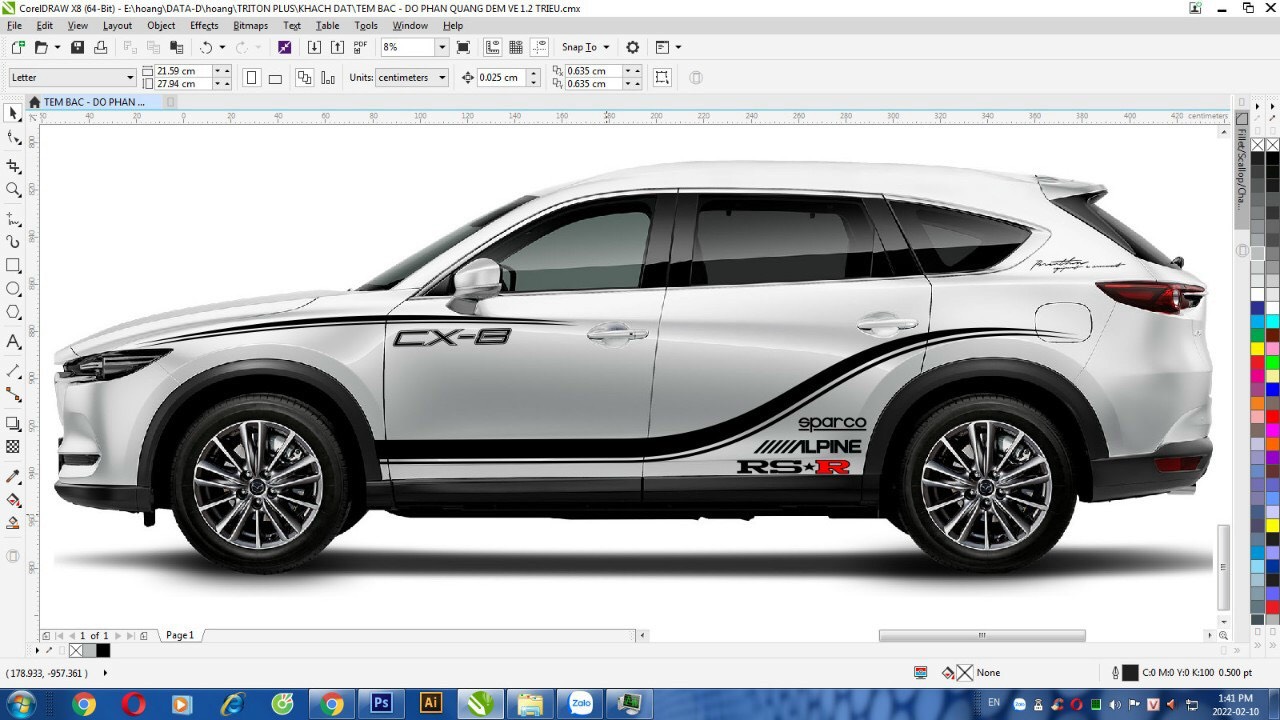Open Zalo from the taskbar
Image resolution: width=1280 pixels, height=720 pixels.
[x=580, y=704]
